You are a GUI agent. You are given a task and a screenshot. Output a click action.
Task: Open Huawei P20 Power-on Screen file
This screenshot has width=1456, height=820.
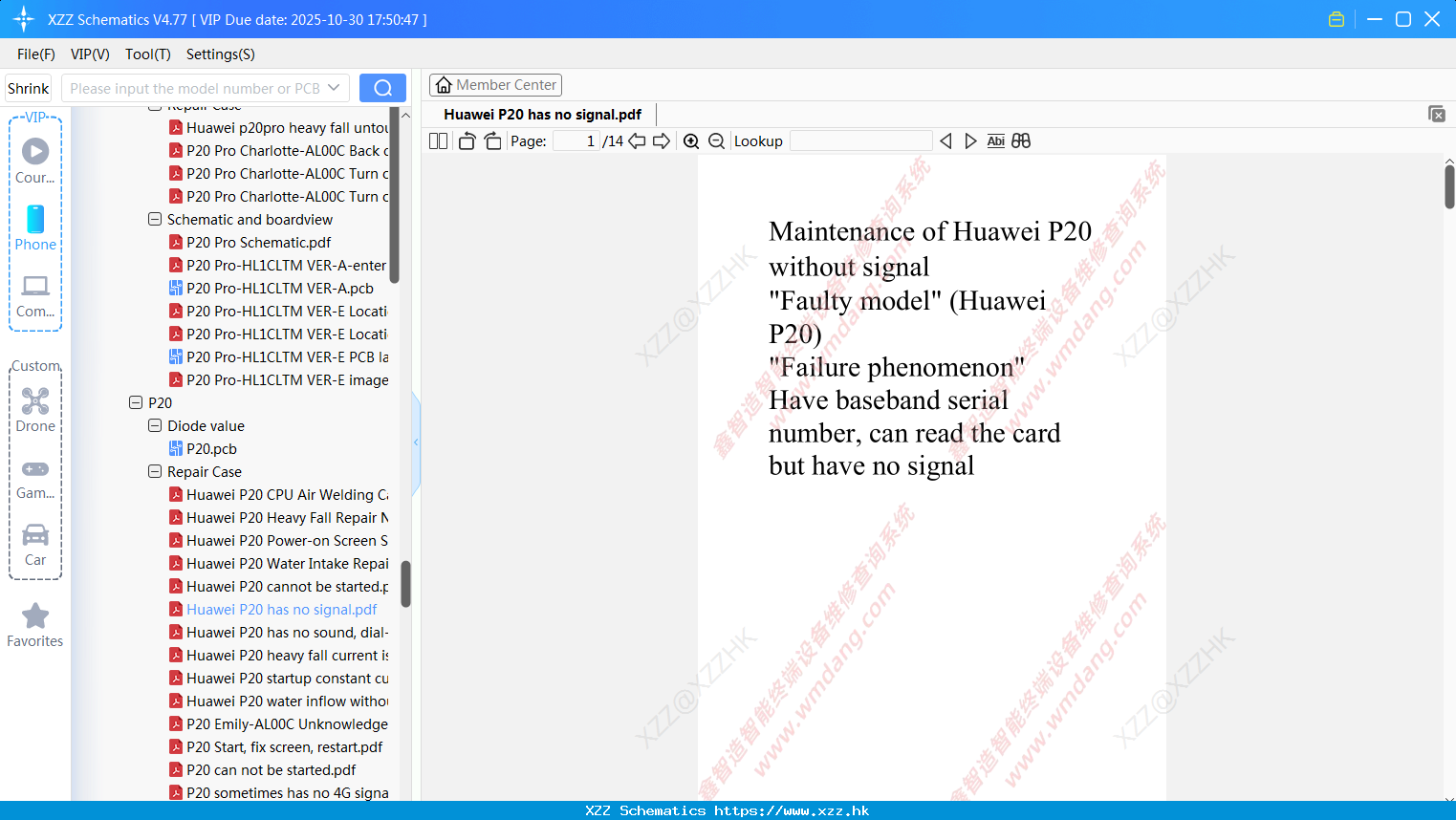click(278, 541)
